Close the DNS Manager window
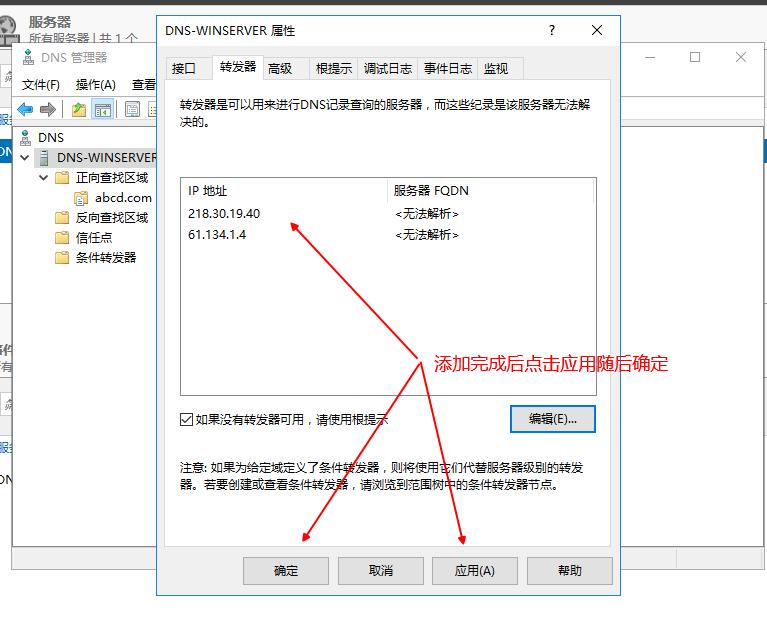Viewport: 767px width, 626px height. pos(741,57)
